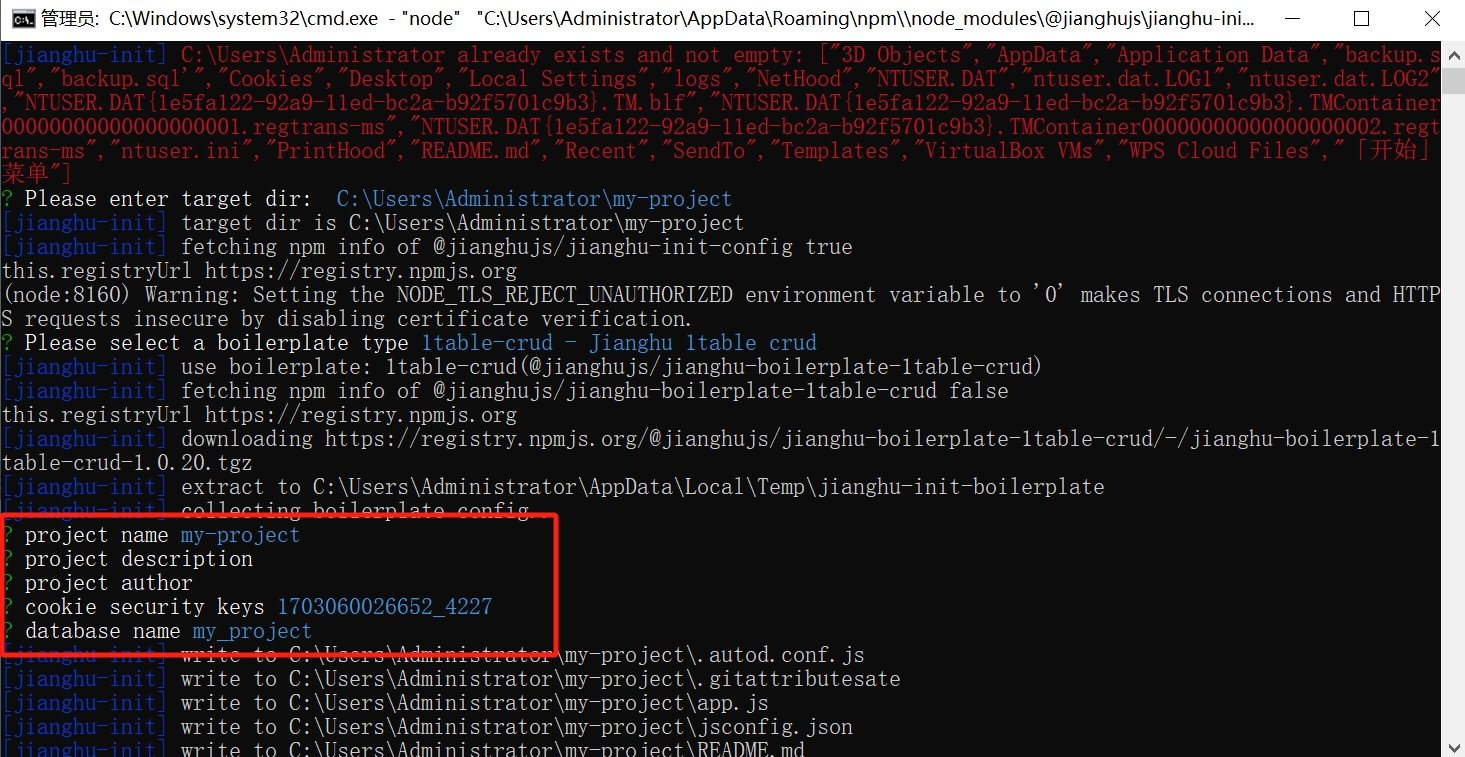This screenshot has width=1465, height=757.
Task: Click the first registry.npmjs.org URL line
Action: [x=260, y=271]
